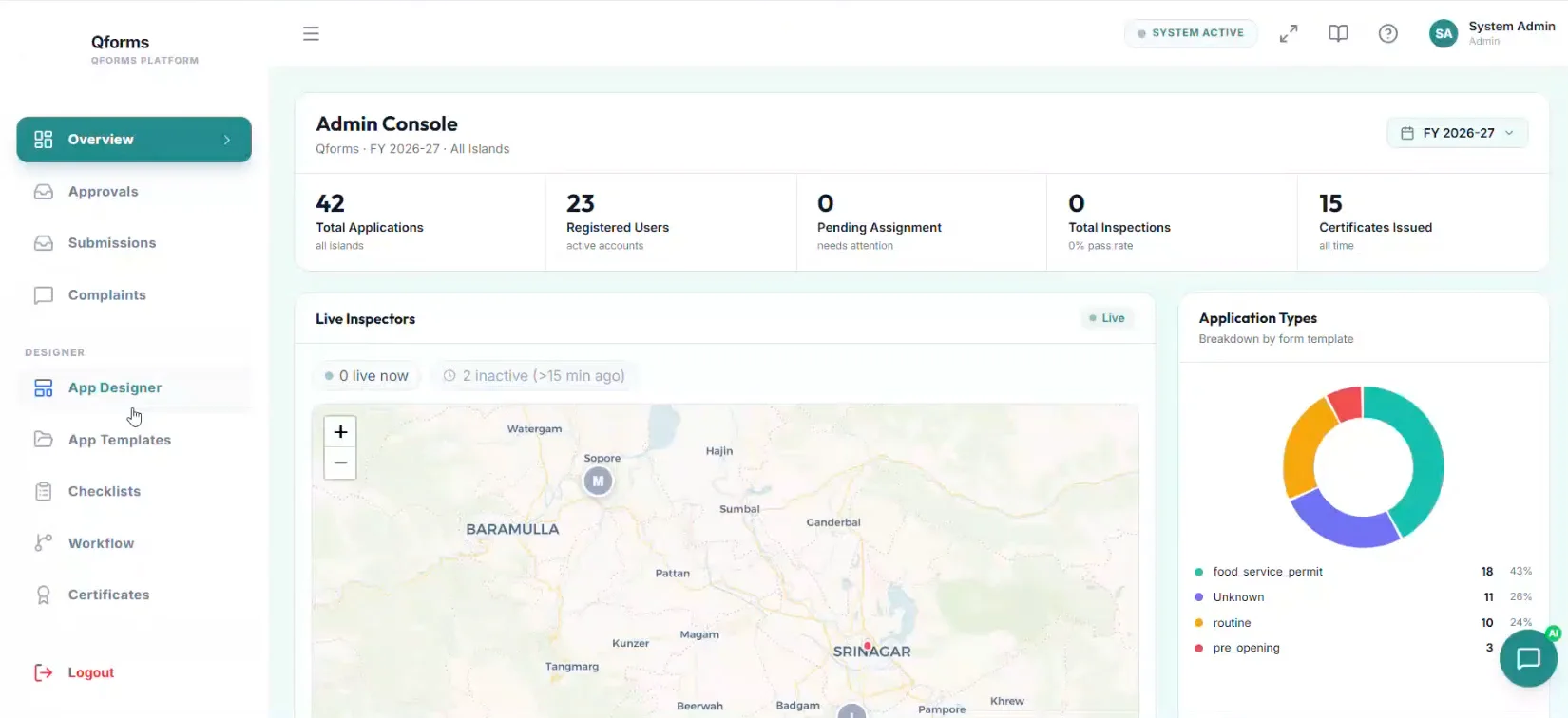Open the help question mark icon
The width and height of the screenshot is (1568, 718).
click(x=1388, y=33)
